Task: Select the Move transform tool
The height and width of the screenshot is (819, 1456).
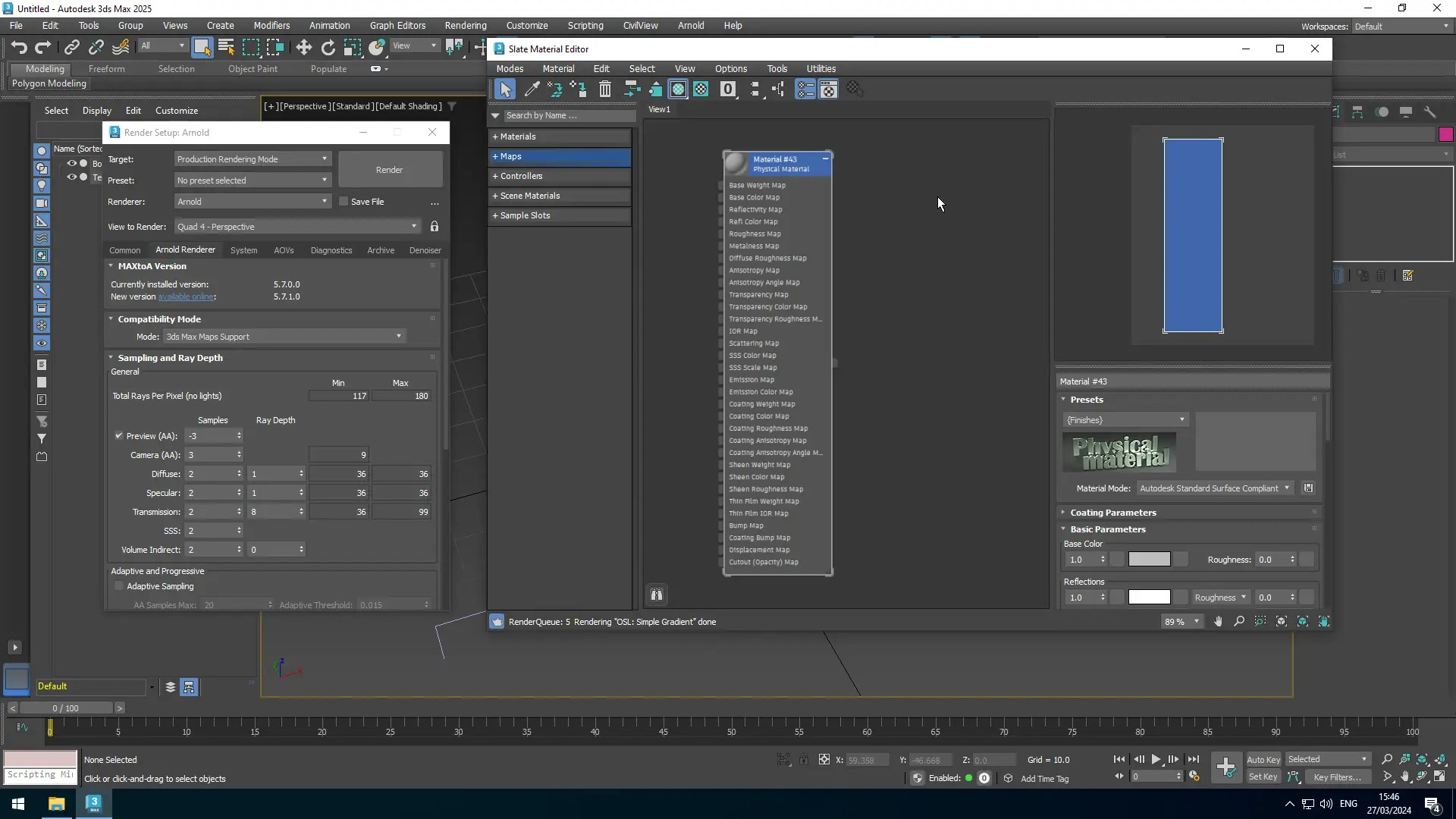Action: (x=303, y=48)
